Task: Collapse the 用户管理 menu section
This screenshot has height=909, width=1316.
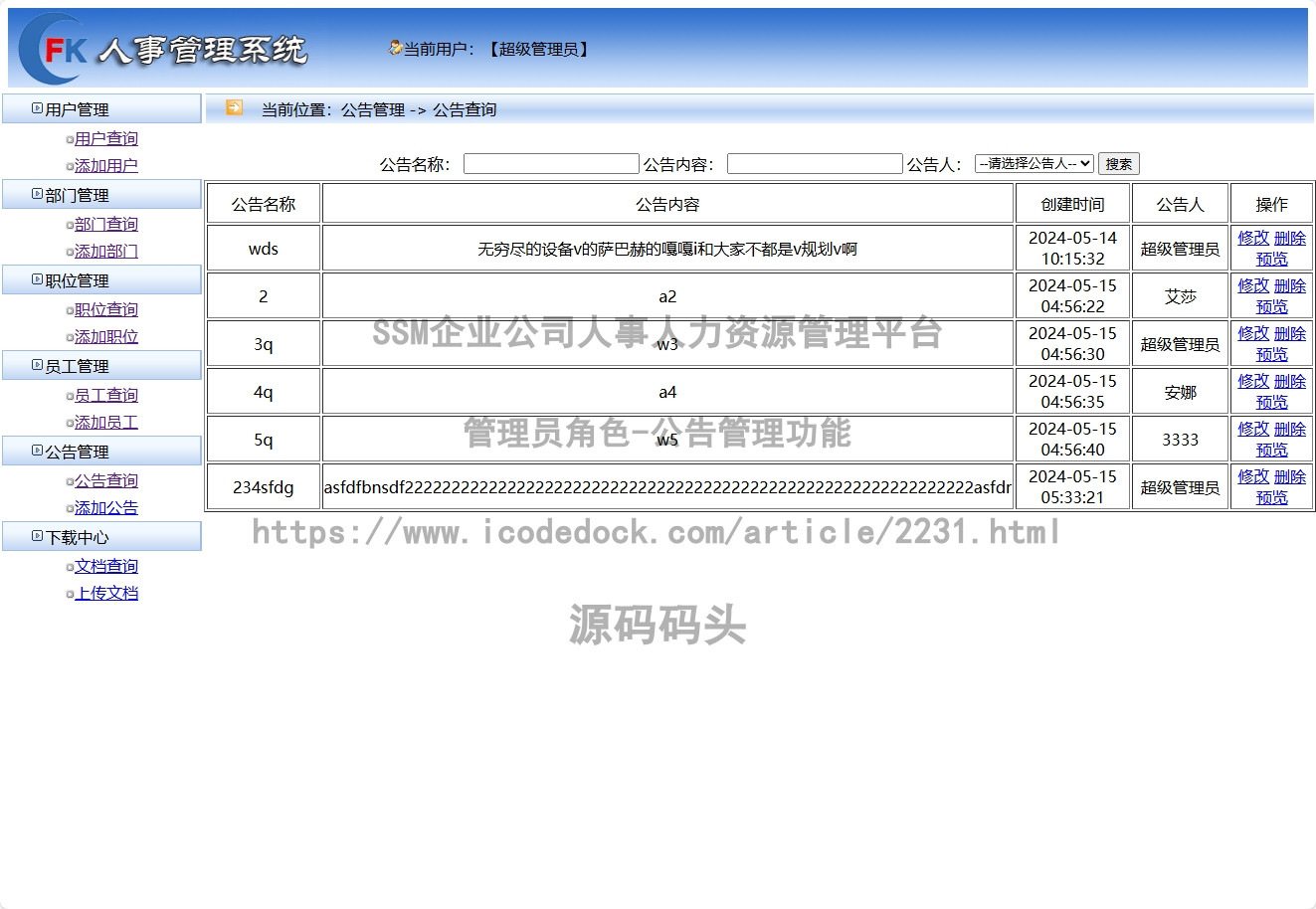Action: click(x=101, y=109)
